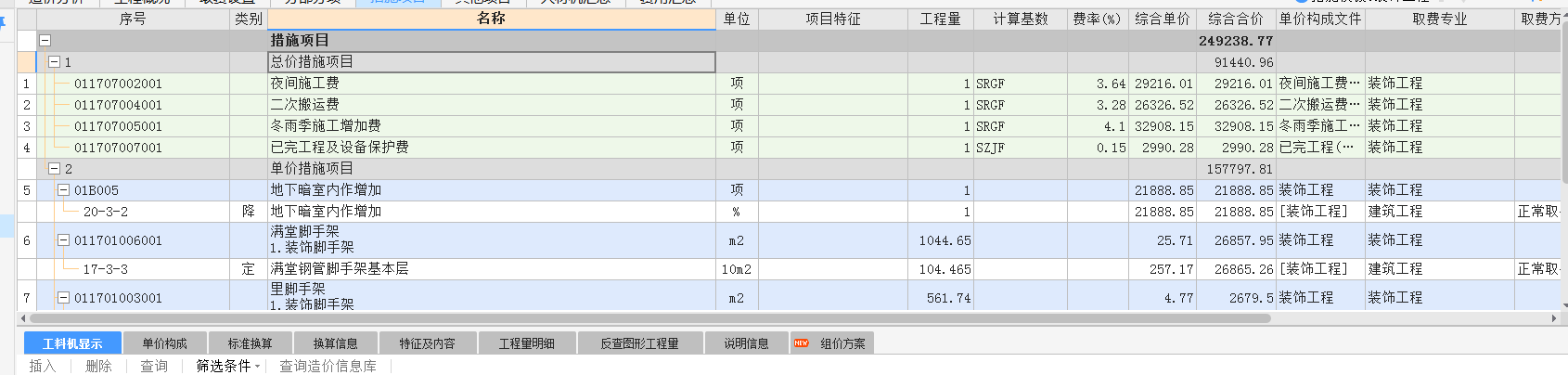Click the 综合单价 column header

(1162, 19)
